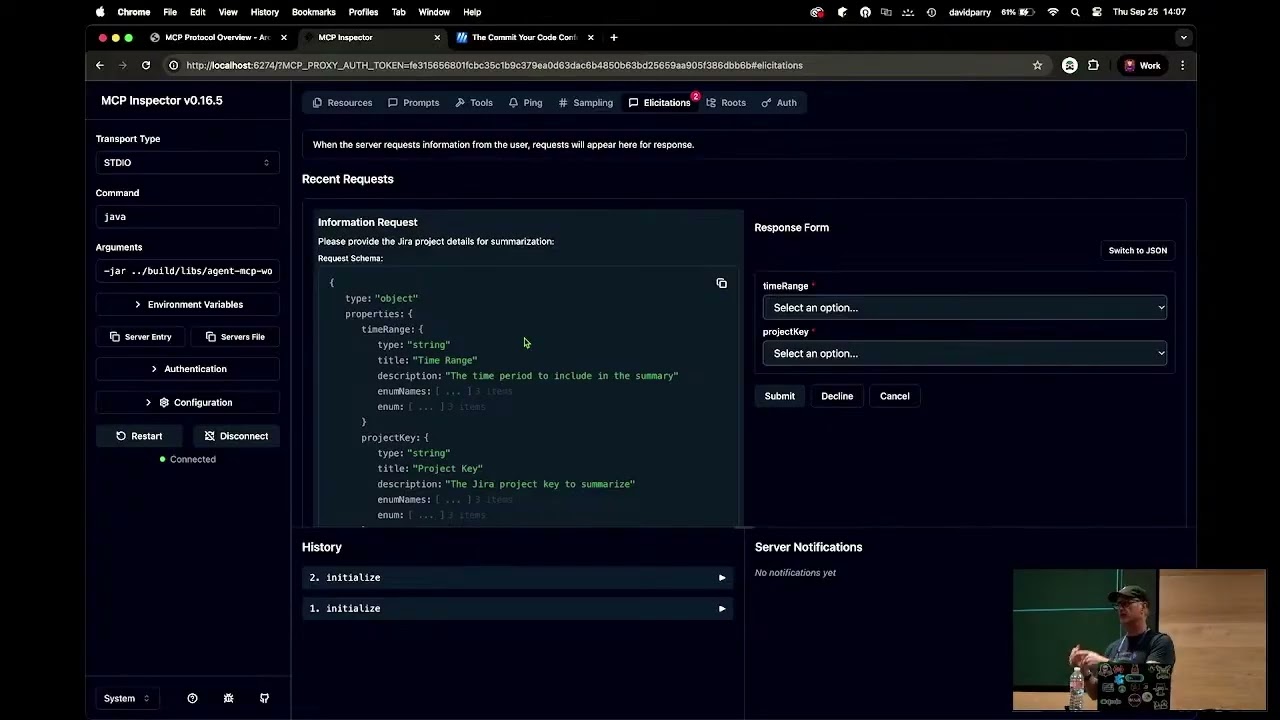Copy the Servers File config
Screen dimensions: 1280x720
pos(236,337)
